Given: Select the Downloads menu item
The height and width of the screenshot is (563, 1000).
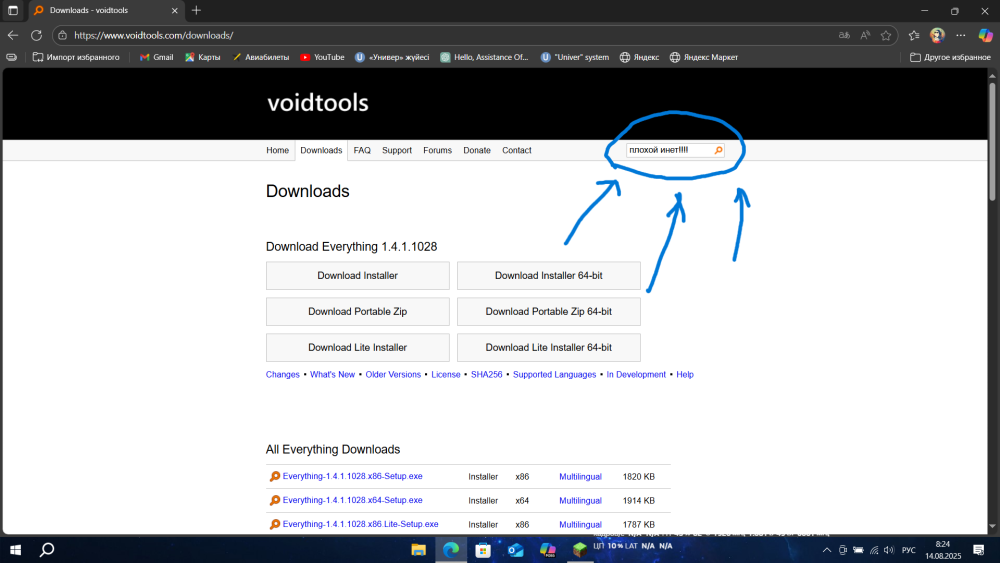Looking at the screenshot, I should [321, 150].
